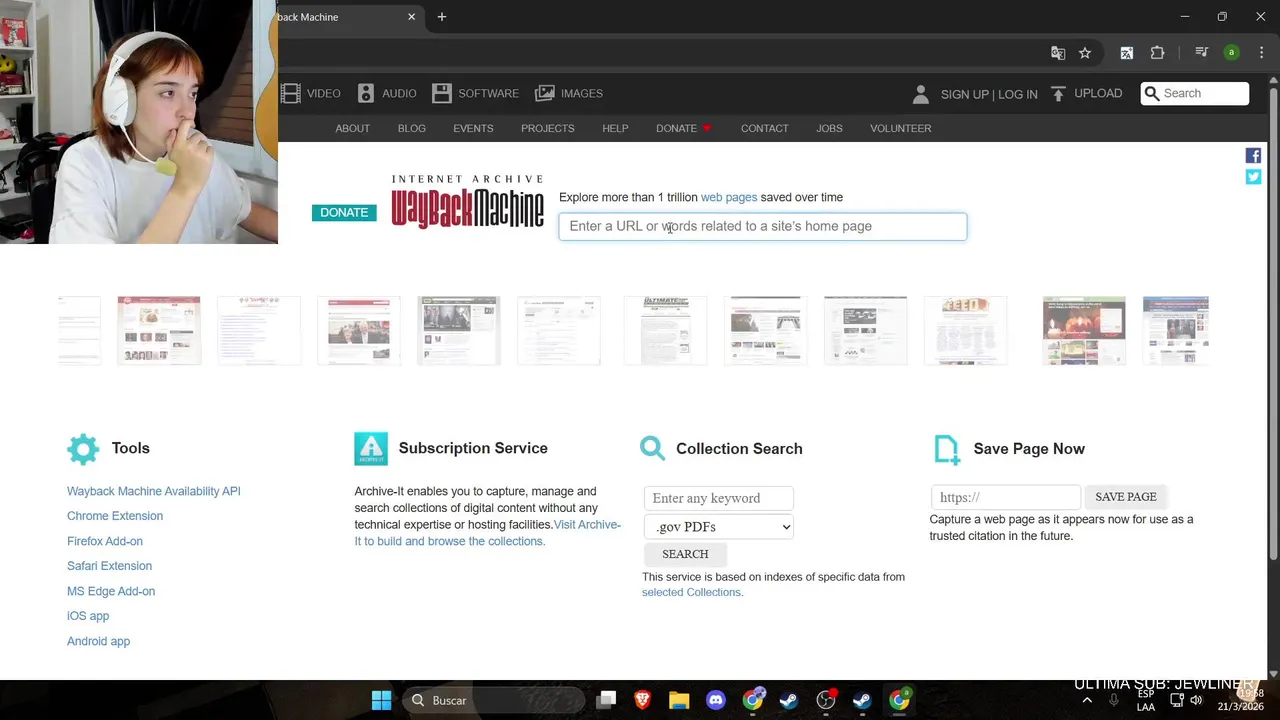Click the Wayback Machine logo
Viewport: 1280px width, 720px height.
[x=467, y=202]
